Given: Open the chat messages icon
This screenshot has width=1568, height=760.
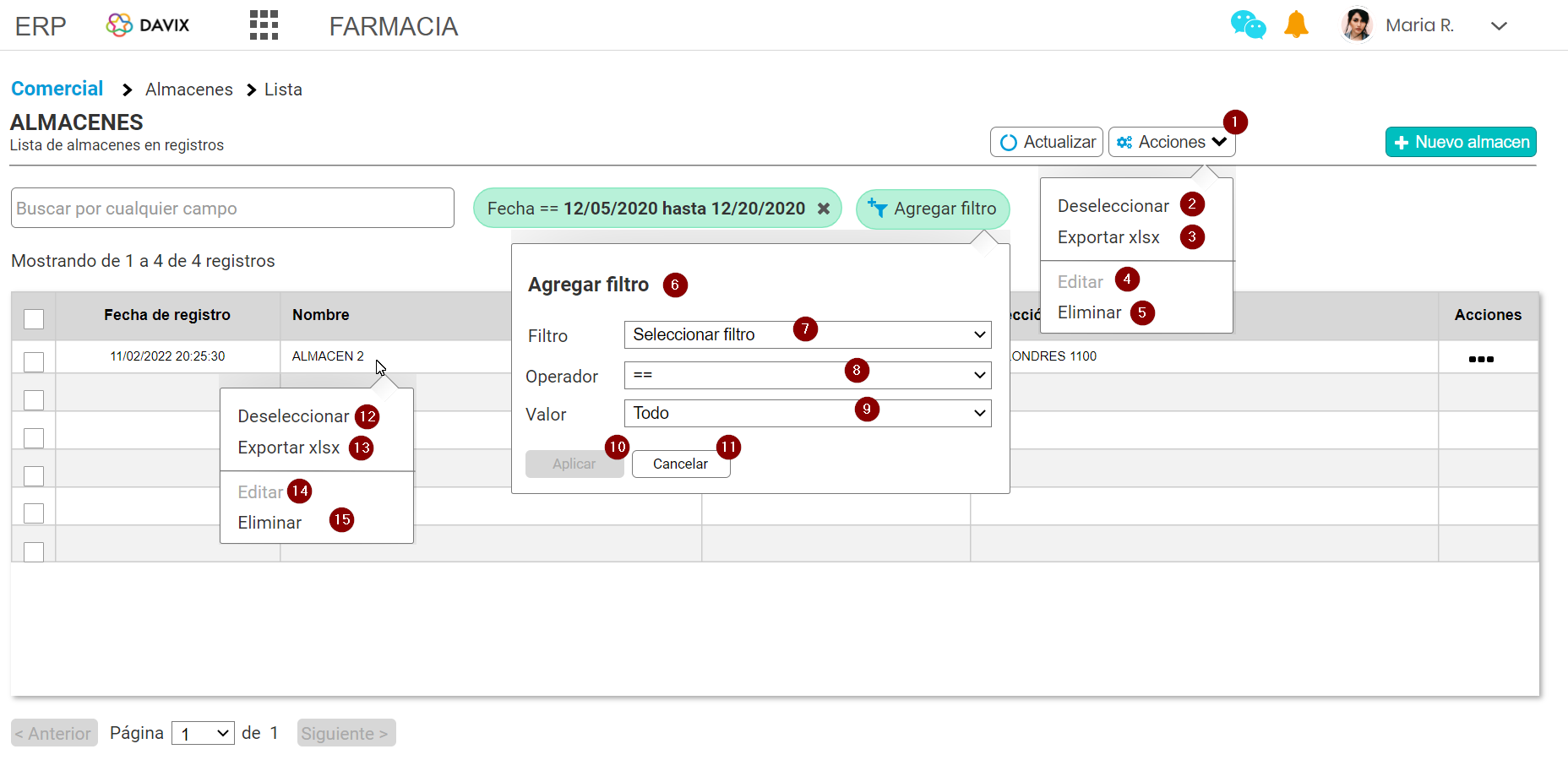Looking at the screenshot, I should point(1248,24).
